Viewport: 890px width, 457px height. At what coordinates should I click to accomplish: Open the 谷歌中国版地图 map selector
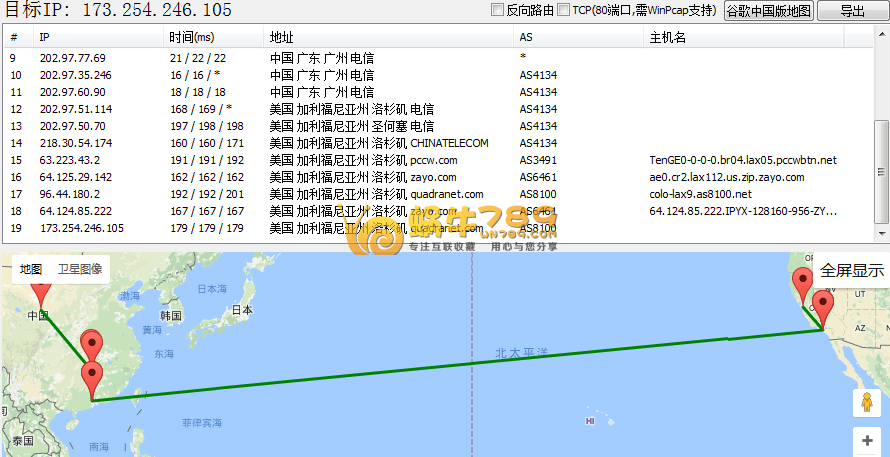pos(768,11)
